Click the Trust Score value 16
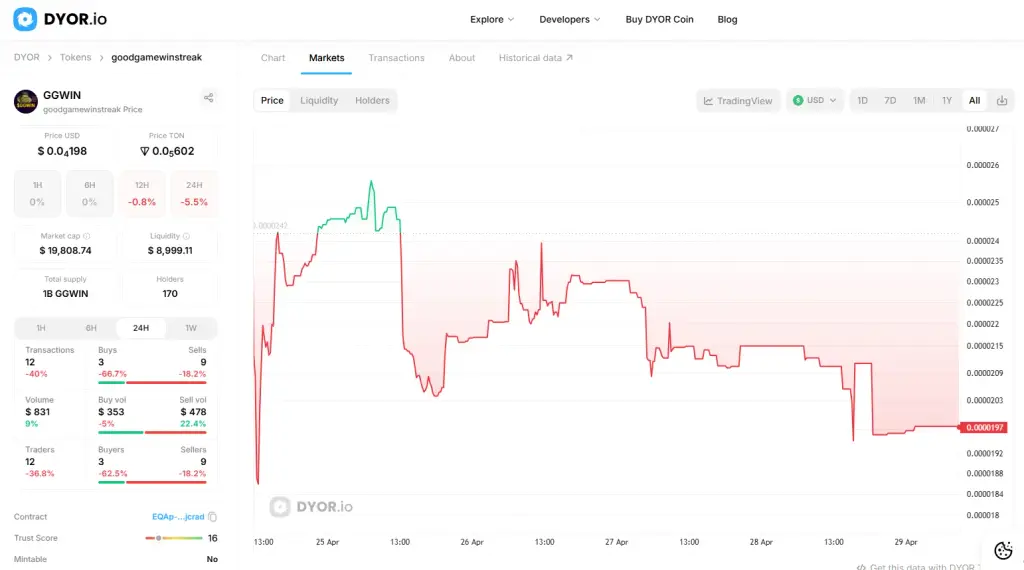Viewport: 1024px width, 570px height. click(212, 538)
